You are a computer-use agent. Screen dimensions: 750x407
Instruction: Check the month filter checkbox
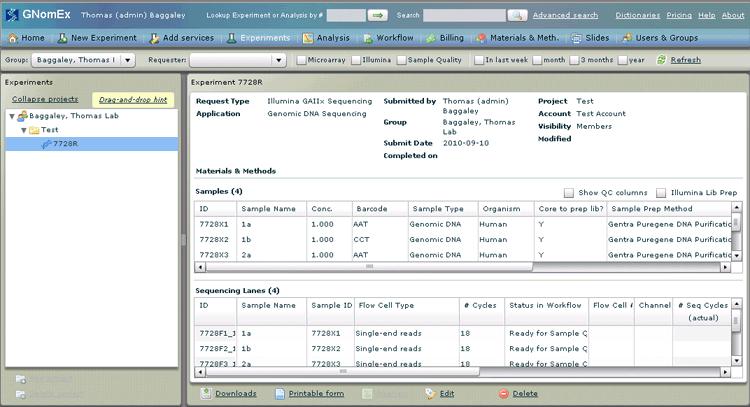click(537, 60)
